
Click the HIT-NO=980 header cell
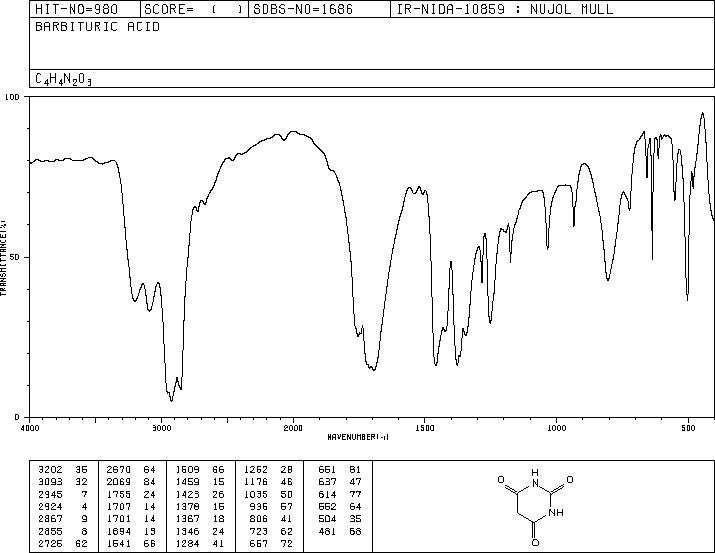[85, 9]
